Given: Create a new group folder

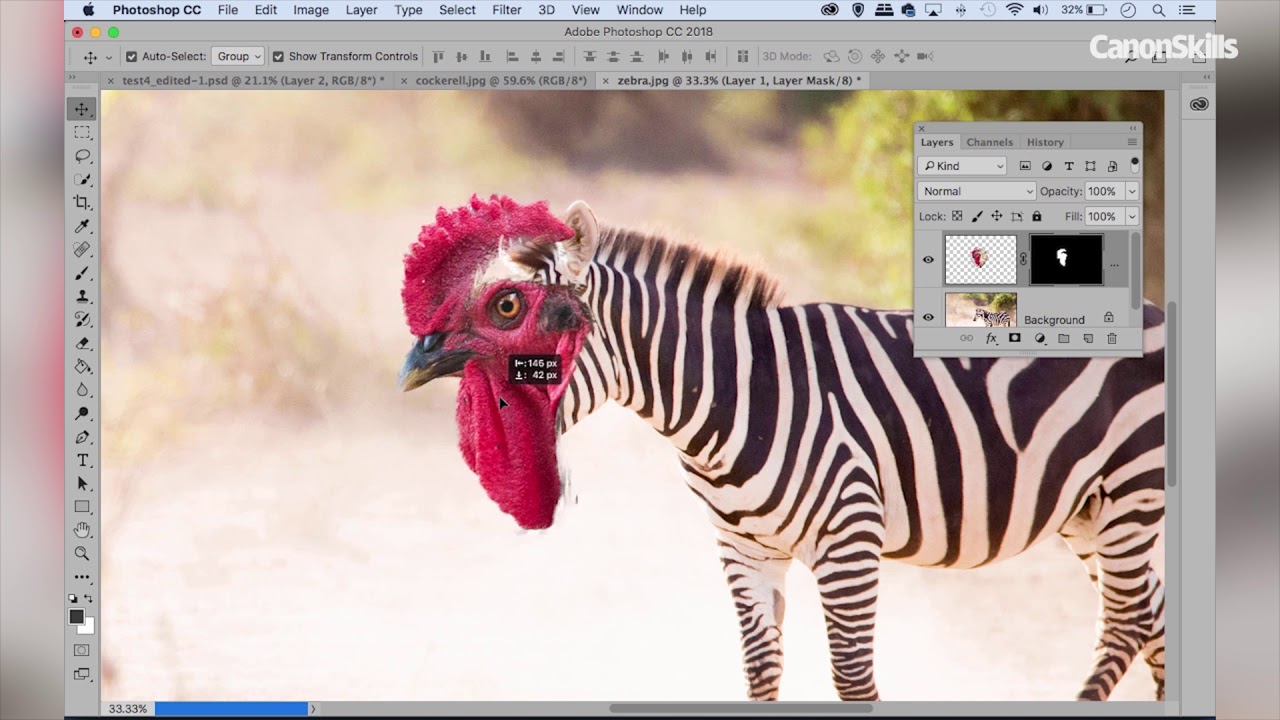Looking at the screenshot, I should point(1063,339).
